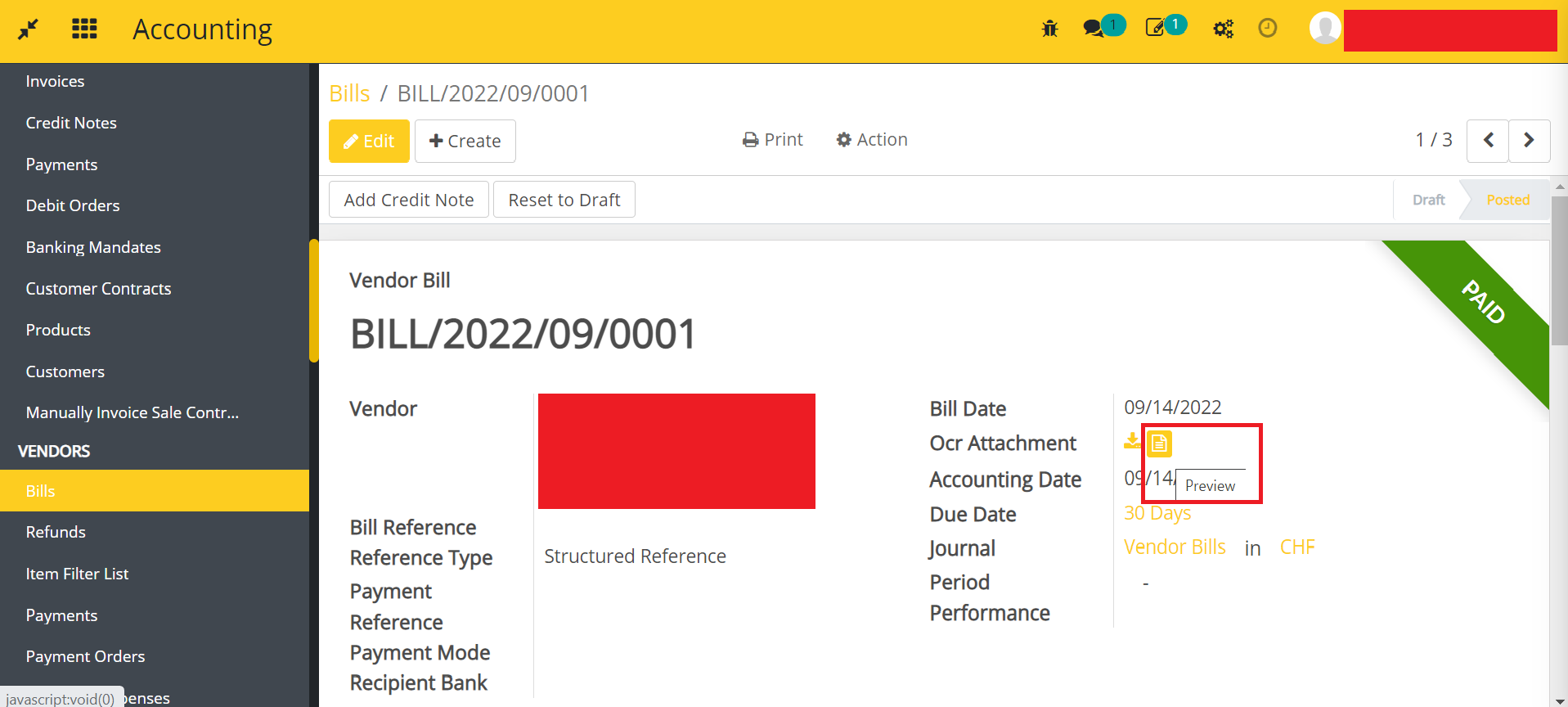
Task: Select the Draft status stage
Action: coord(1428,200)
